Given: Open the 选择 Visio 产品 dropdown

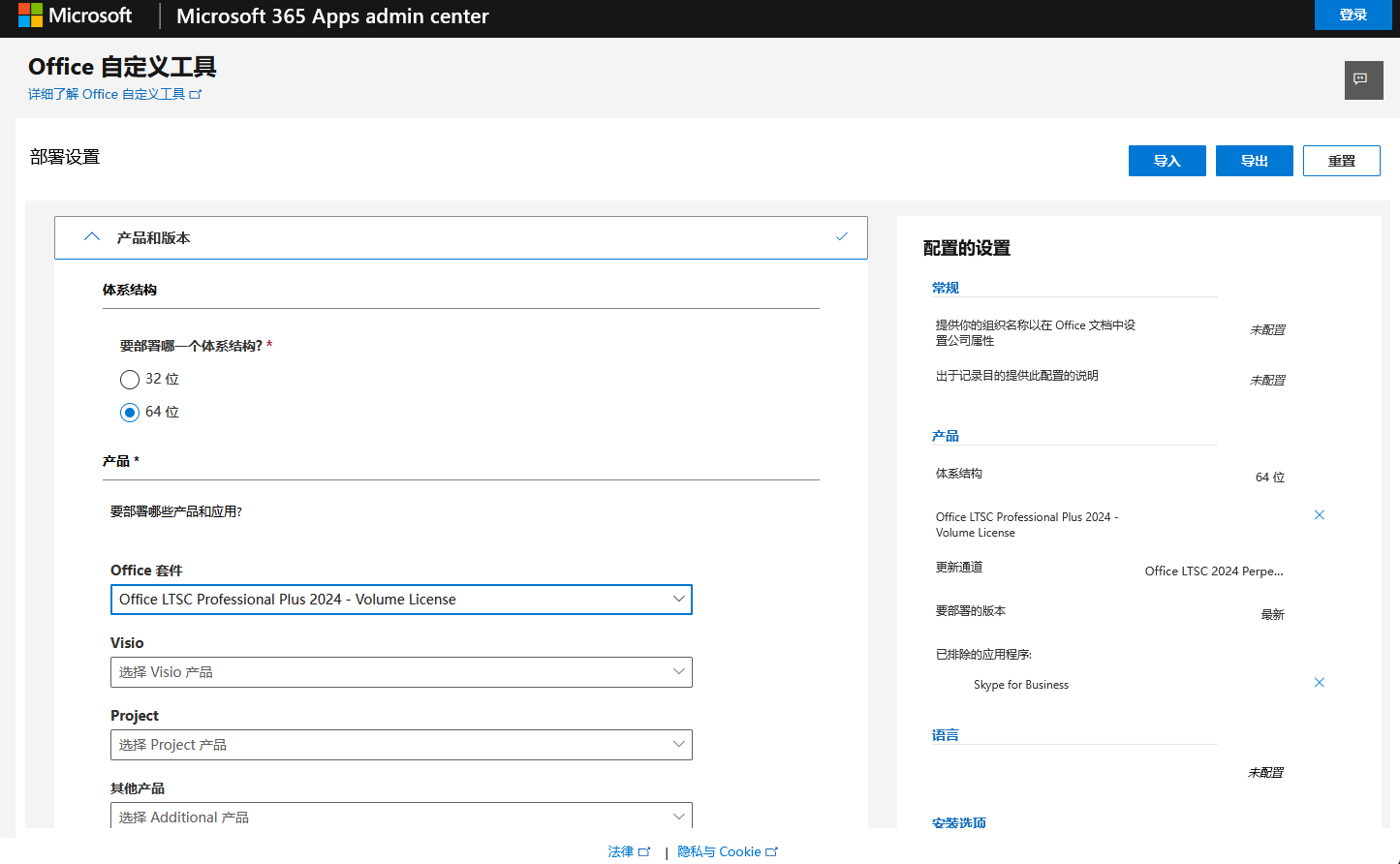Looking at the screenshot, I should [x=401, y=672].
